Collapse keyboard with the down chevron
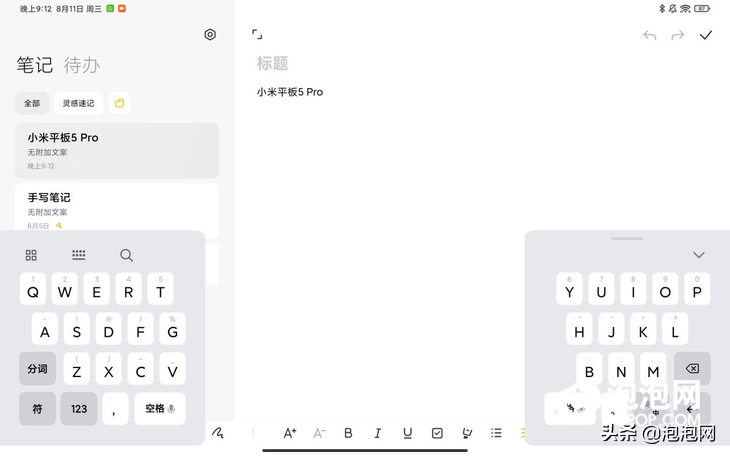 (x=699, y=255)
